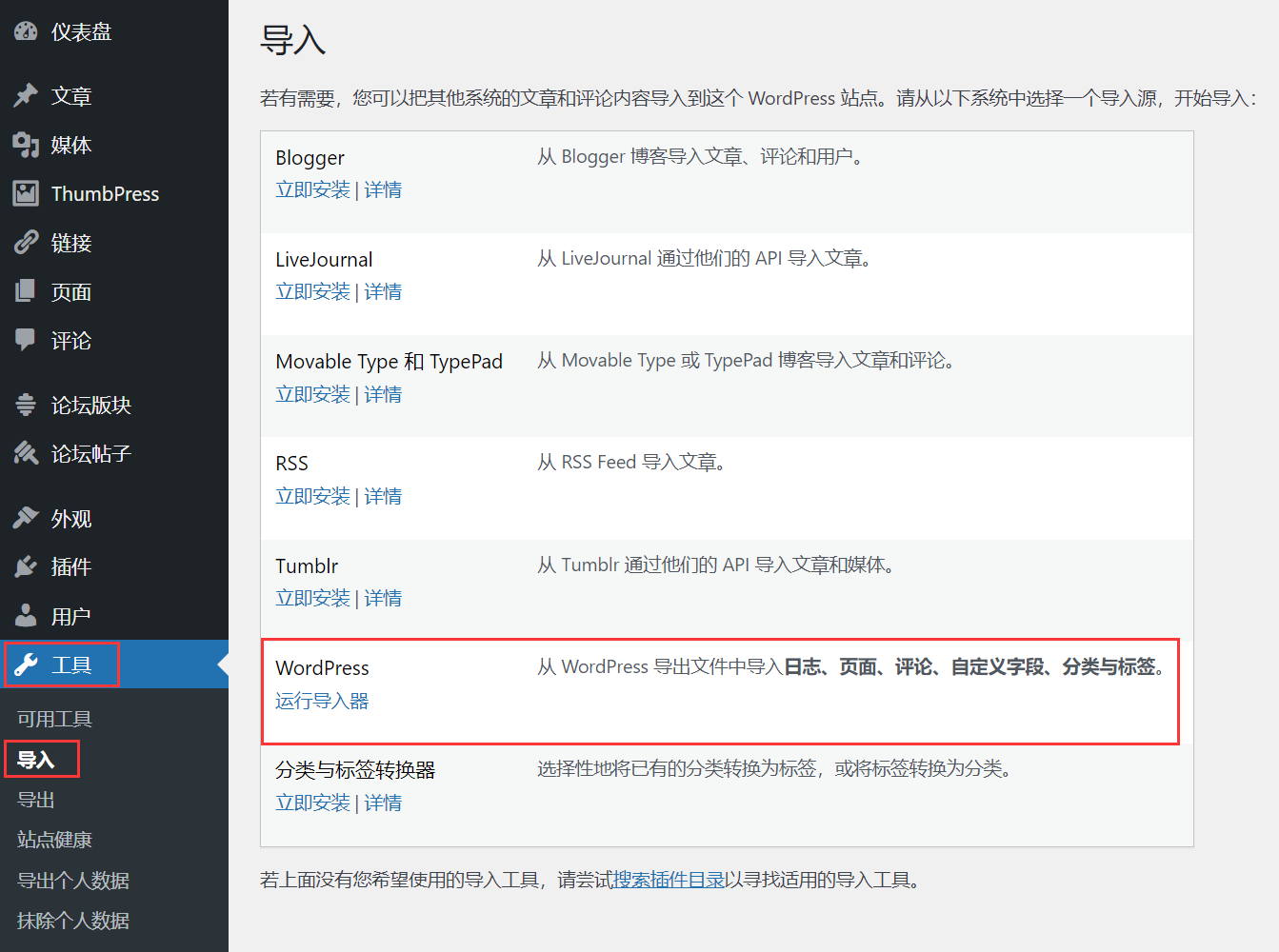Run the WordPress importer via 运行导入器
The width and height of the screenshot is (1279, 952).
click(322, 702)
